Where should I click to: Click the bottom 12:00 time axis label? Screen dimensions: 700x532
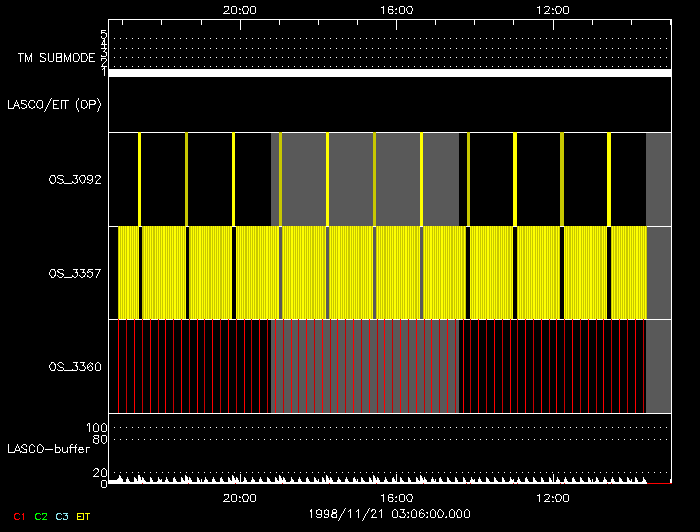[x=553, y=498]
